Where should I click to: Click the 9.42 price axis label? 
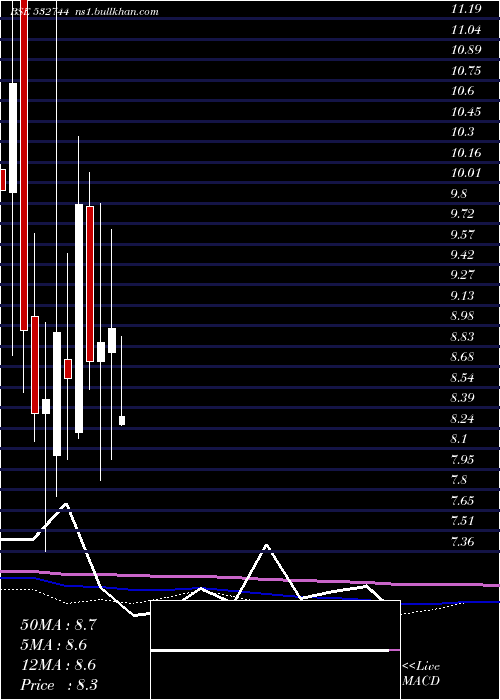[x=462, y=255]
